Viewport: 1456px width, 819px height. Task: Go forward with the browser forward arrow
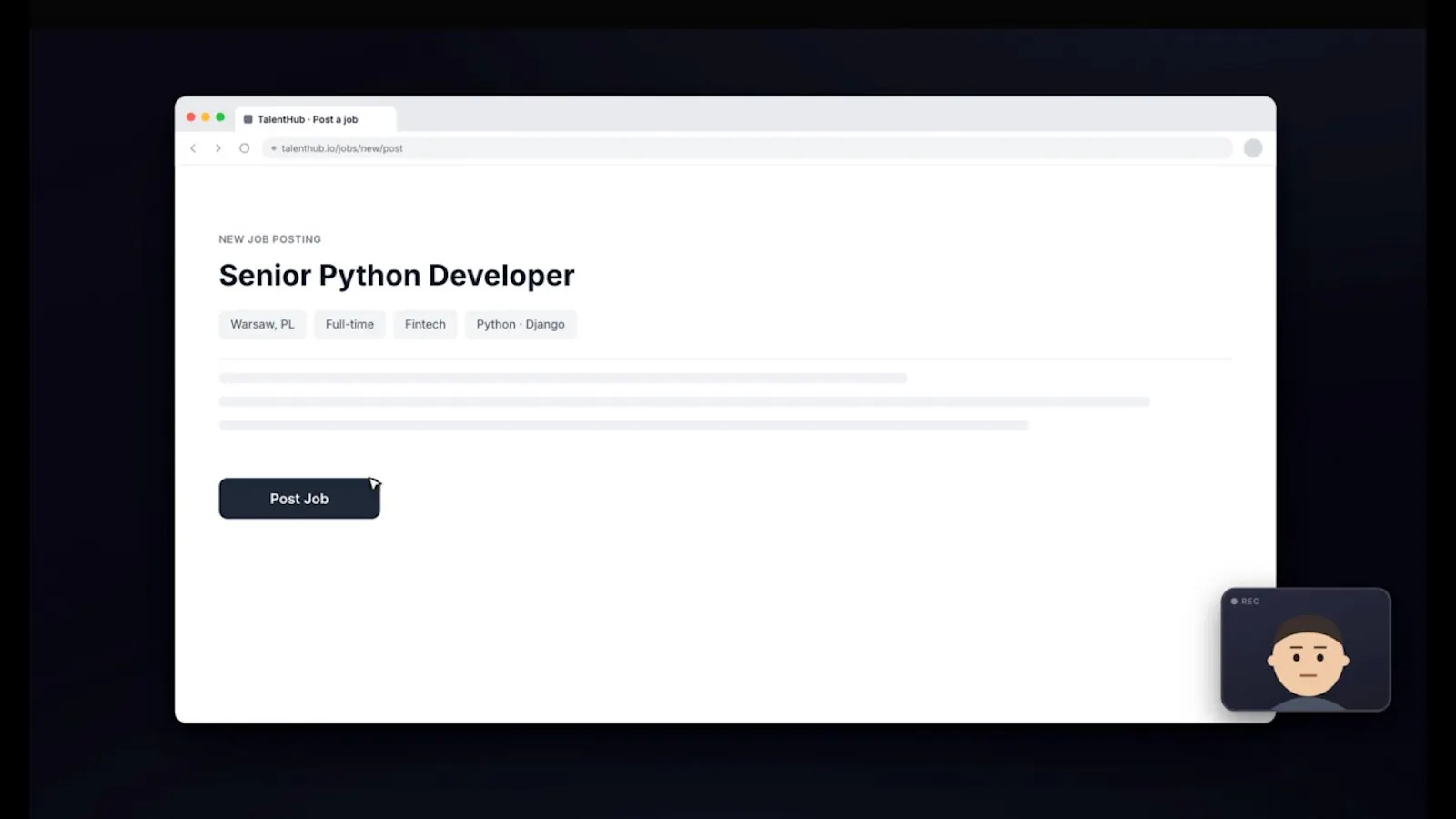pos(218,148)
